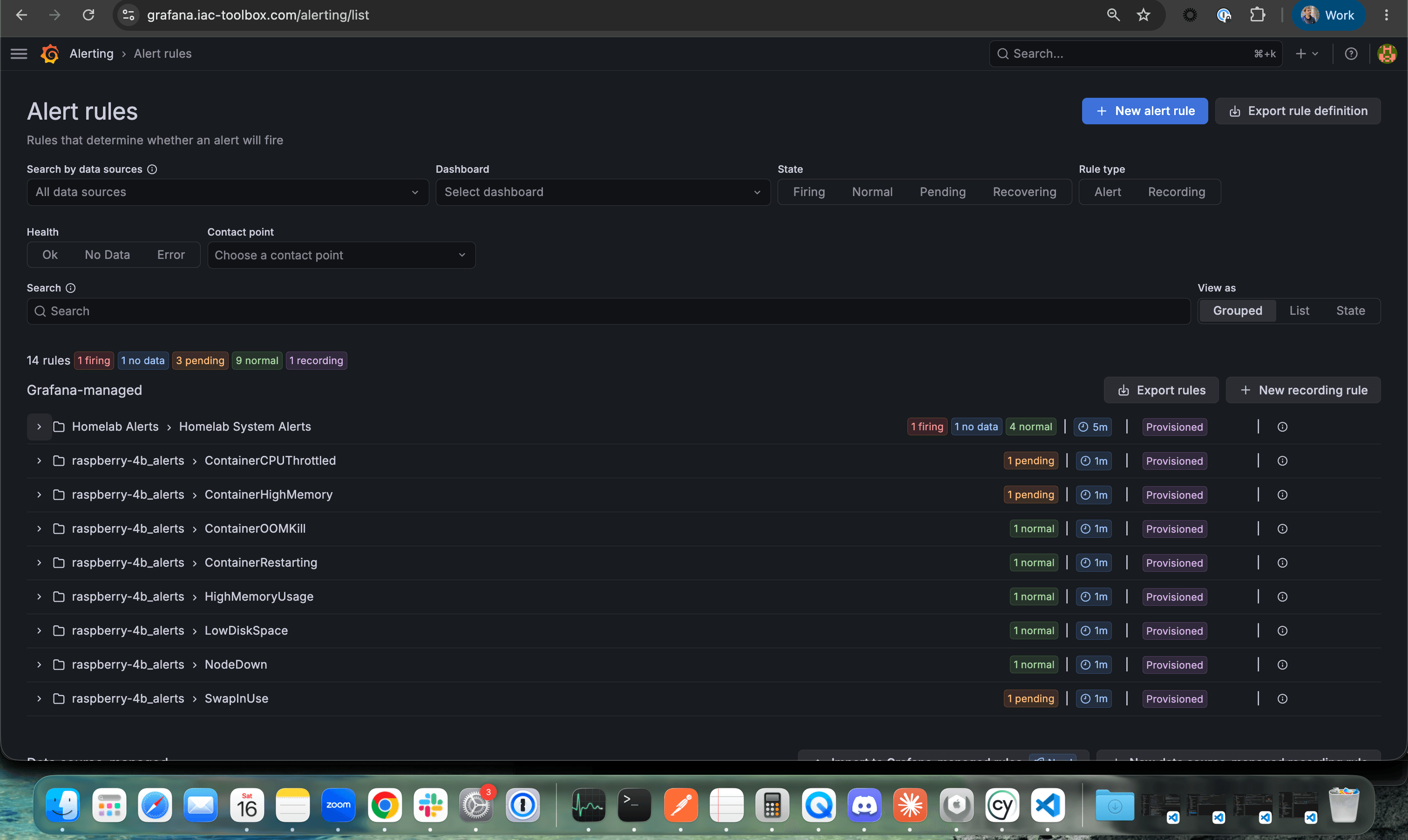This screenshot has height=840, width=1408.
Task: Expand the ContainerCPUThrottled group
Action: click(x=39, y=461)
